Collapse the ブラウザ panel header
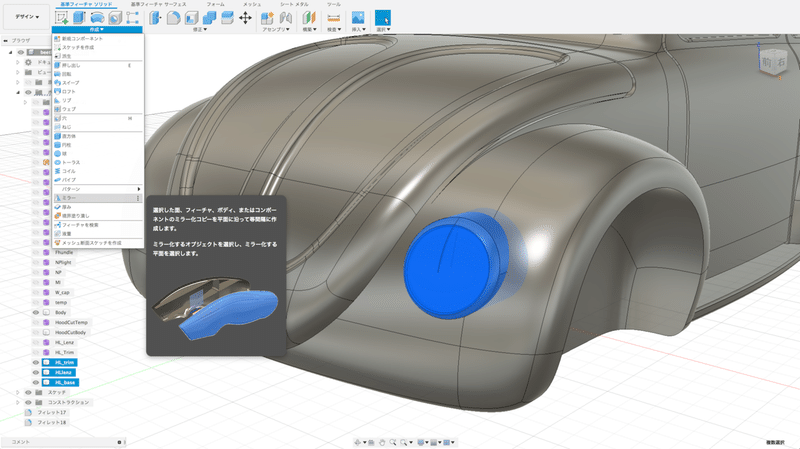Image resolution: width=800 pixels, height=449 pixels. (x=6, y=40)
